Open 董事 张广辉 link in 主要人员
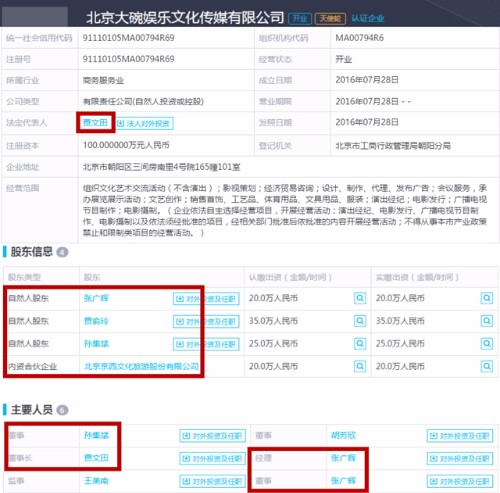Image resolution: width=500 pixels, height=493 pixels. [x=344, y=481]
